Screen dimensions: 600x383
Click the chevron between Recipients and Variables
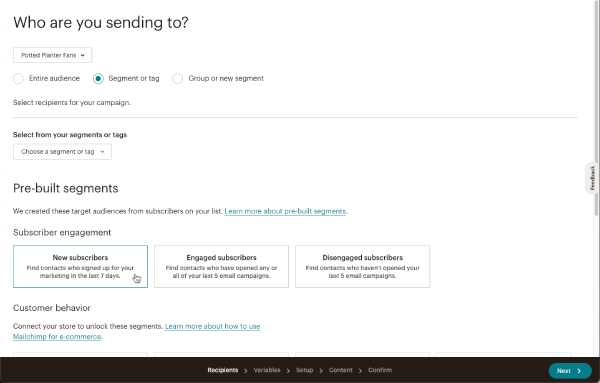pyautogui.click(x=246, y=370)
